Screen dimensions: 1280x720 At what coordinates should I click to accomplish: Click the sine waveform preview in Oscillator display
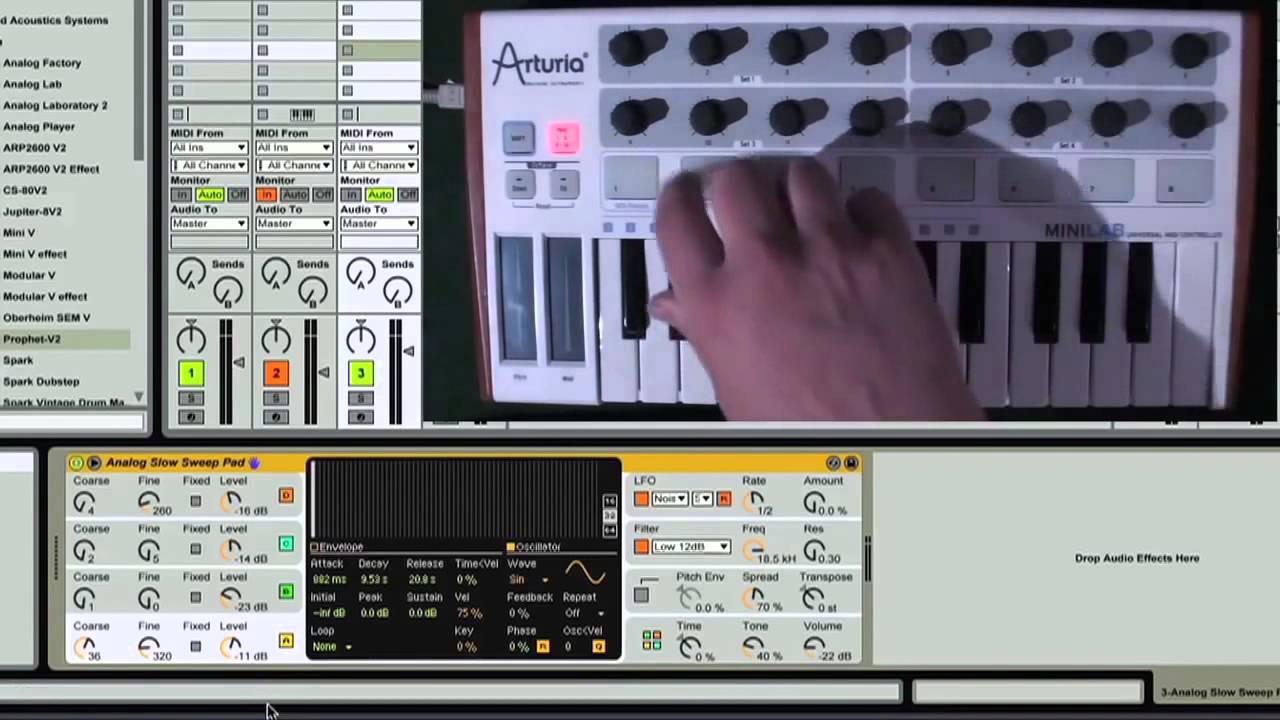(585, 573)
